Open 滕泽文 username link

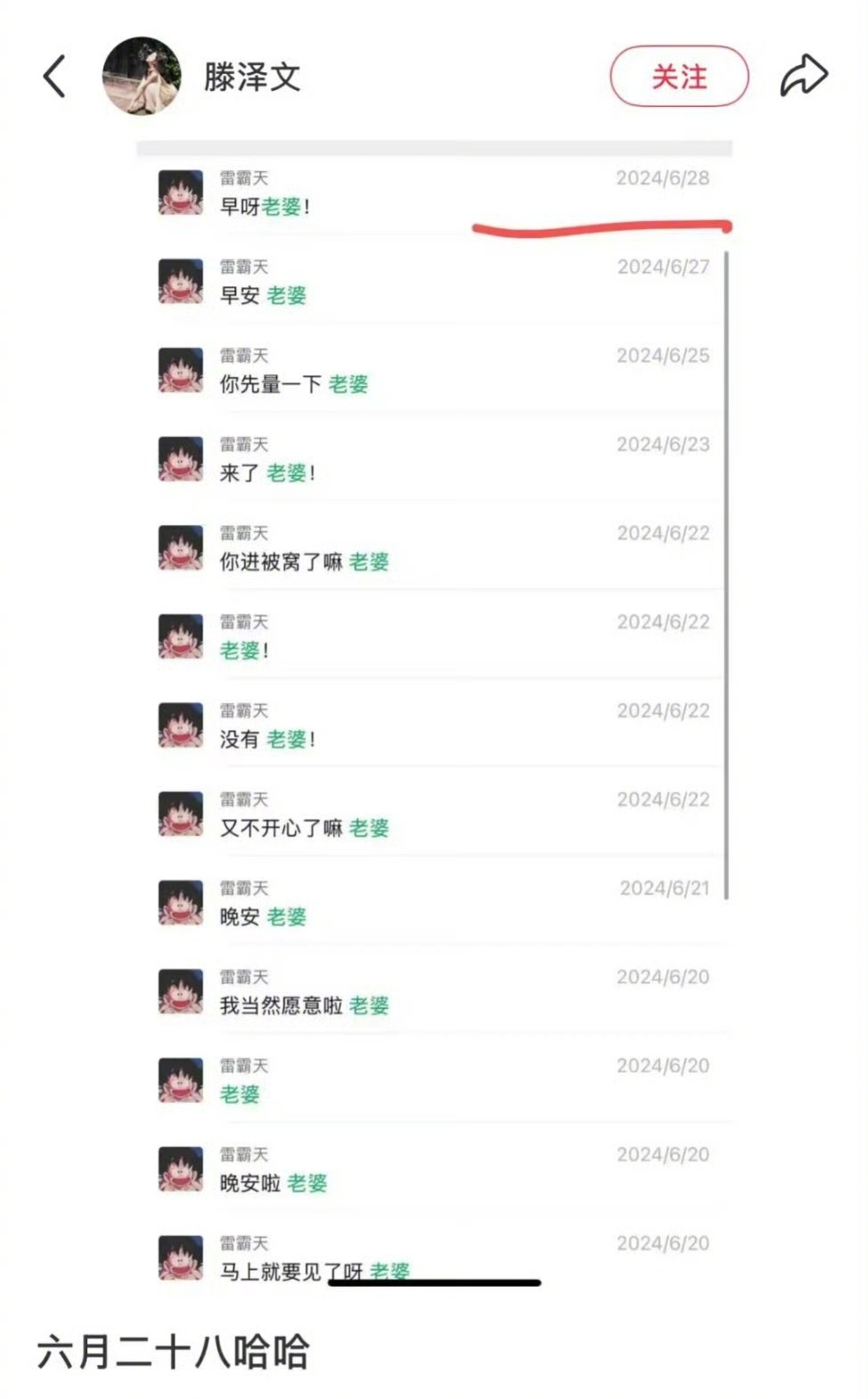coord(251,77)
